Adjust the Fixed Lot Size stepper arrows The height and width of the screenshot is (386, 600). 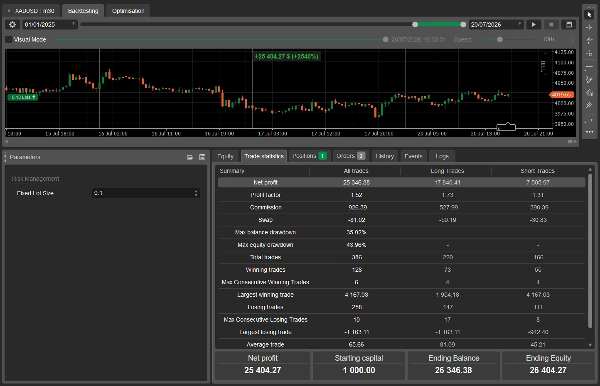pyautogui.click(x=196, y=193)
